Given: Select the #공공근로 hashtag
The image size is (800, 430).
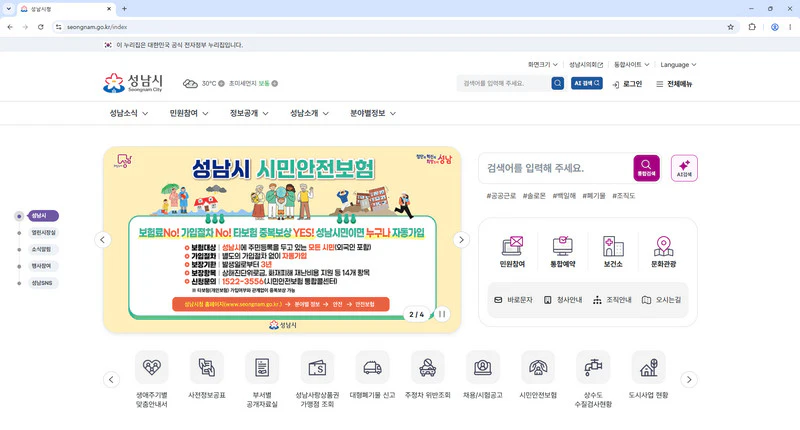Looking at the screenshot, I should point(501,196).
